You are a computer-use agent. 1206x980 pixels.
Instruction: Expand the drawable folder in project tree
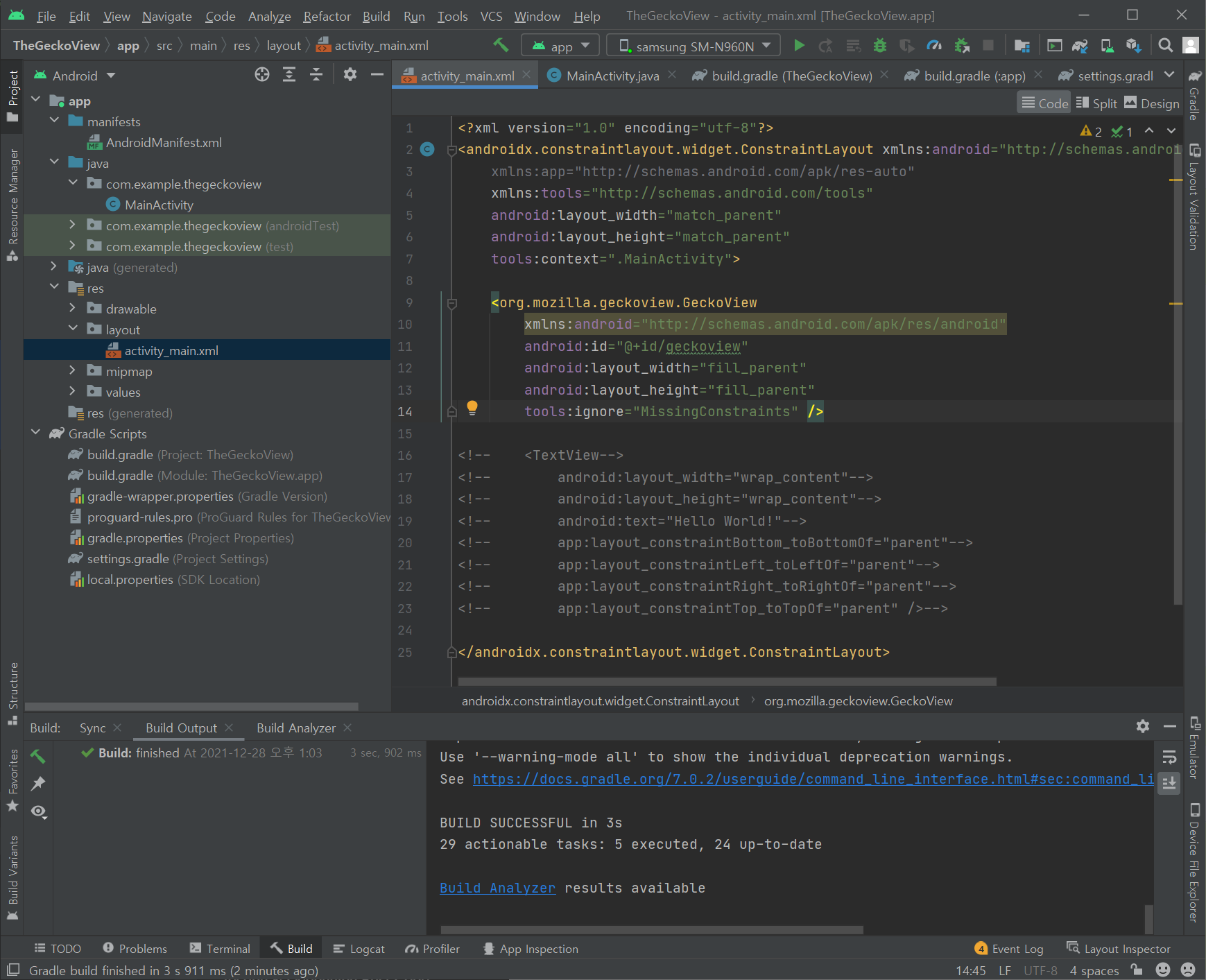tap(73, 309)
